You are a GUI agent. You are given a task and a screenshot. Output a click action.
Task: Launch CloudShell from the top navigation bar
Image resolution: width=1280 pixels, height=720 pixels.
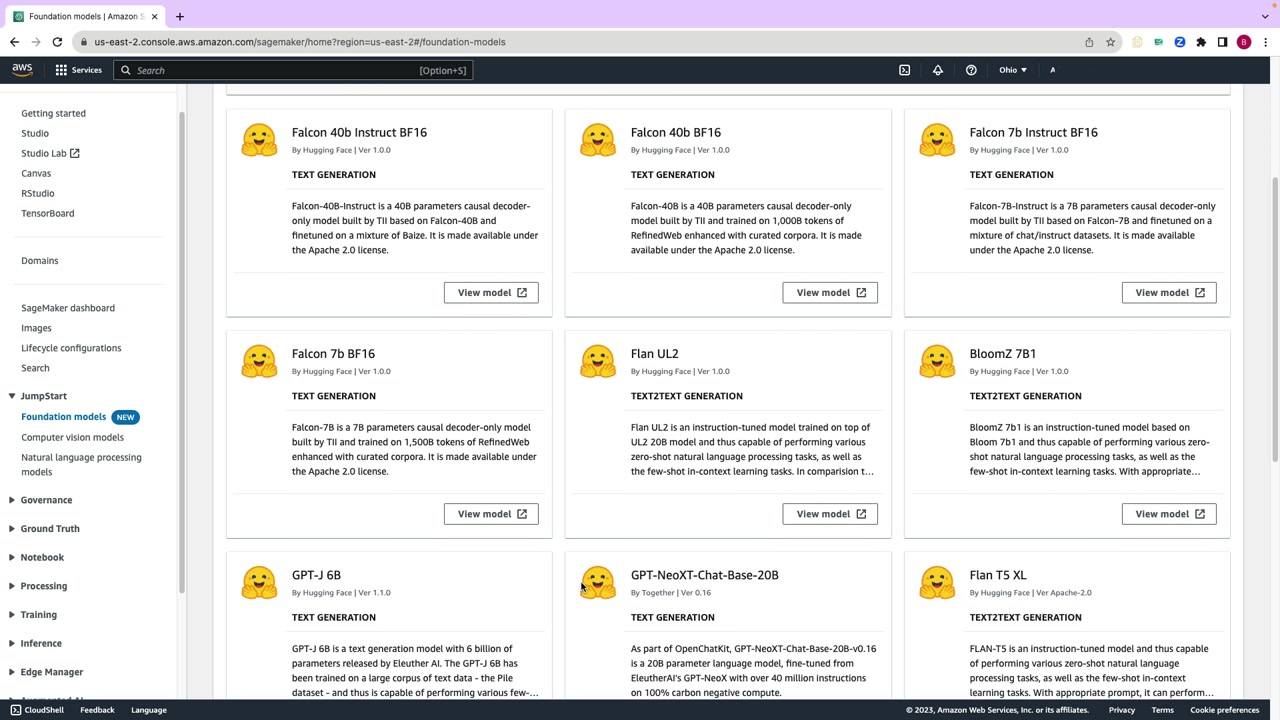(904, 70)
